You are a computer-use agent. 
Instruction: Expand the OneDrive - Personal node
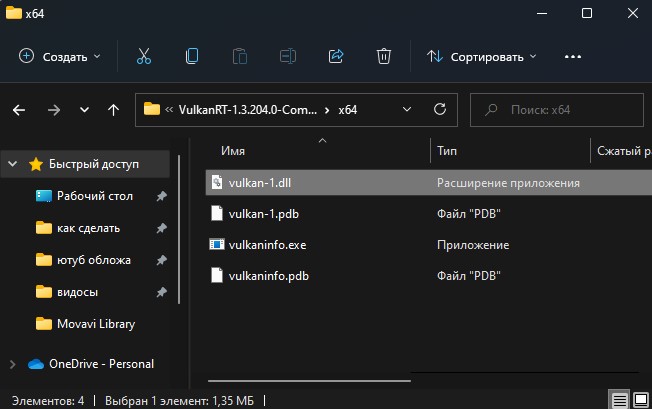click(x=12, y=364)
